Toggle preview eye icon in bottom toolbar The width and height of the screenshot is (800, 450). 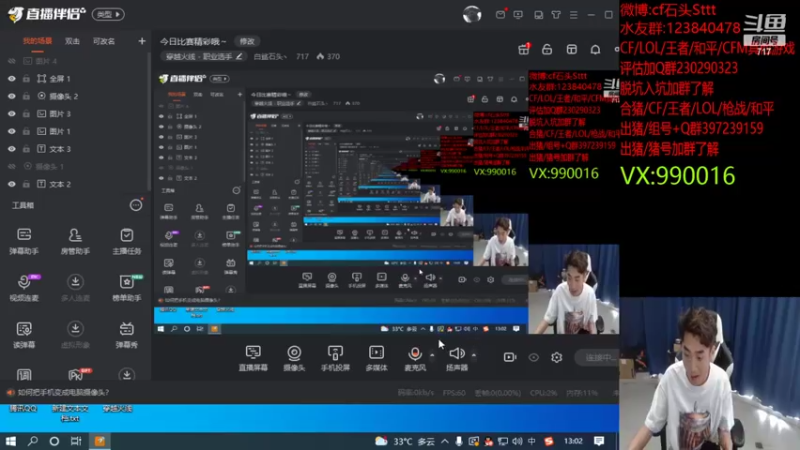pos(534,357)
